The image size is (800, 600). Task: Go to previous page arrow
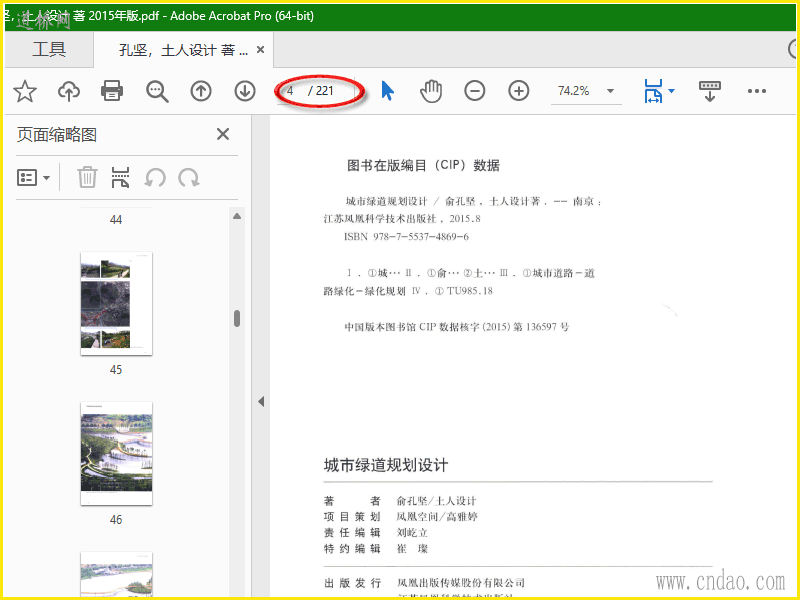pos(201,91)
